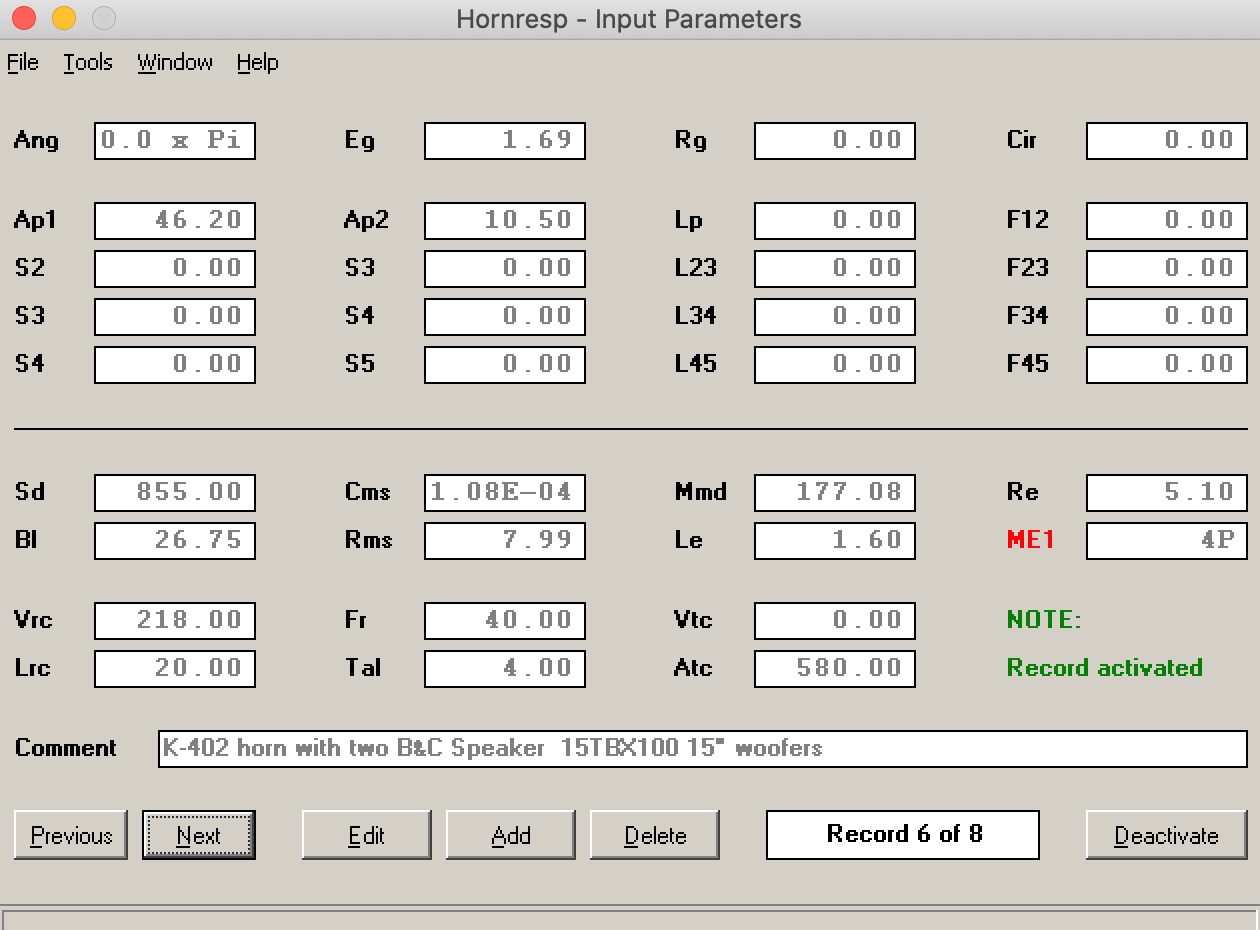Deactivate the current record
The height and width of the screenshot is (930, 1260).
pyautogui.click(x=1166, y=835)
